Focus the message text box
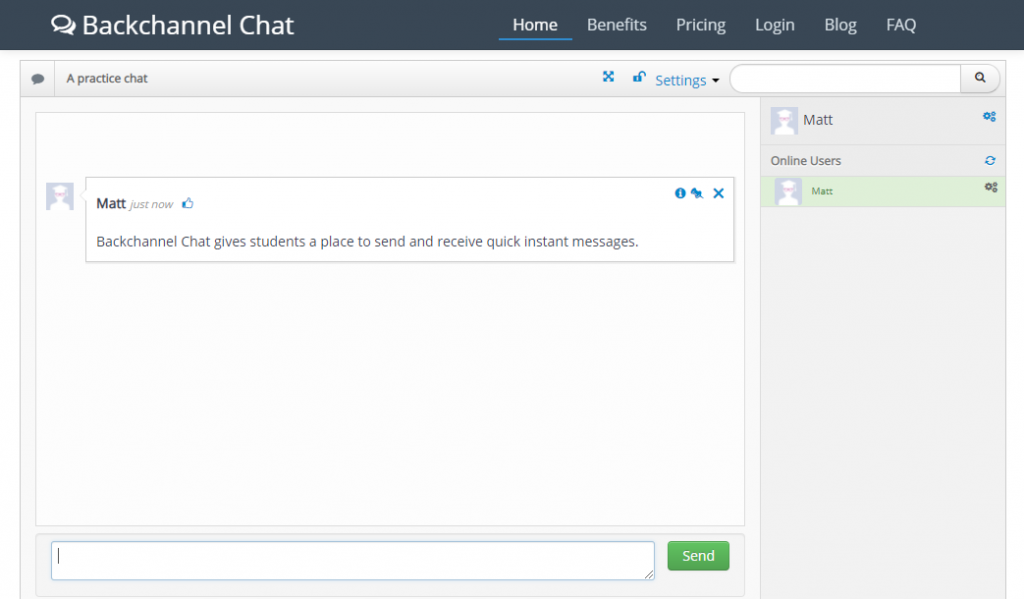Image resolution: width=1024 pixels, height=599 pixels. pos(353,560)
